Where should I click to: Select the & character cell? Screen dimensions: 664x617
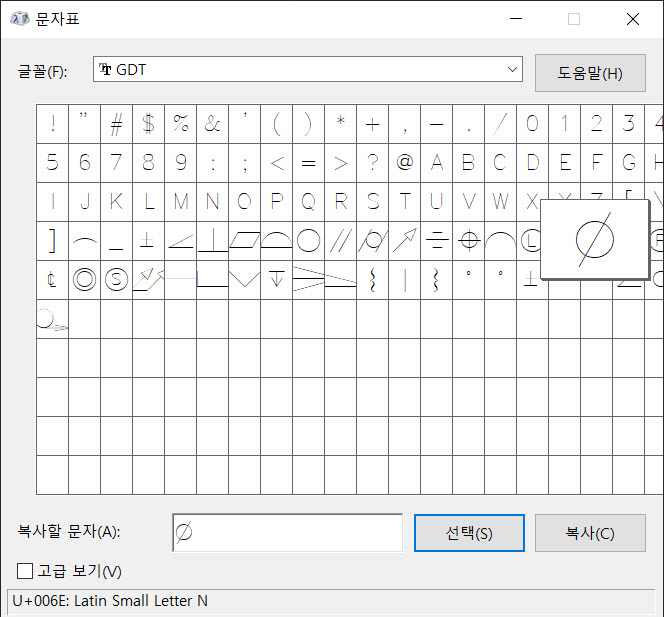213,124
